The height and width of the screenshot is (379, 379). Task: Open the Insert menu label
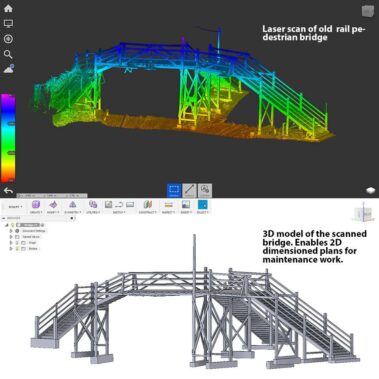point(186,212)
